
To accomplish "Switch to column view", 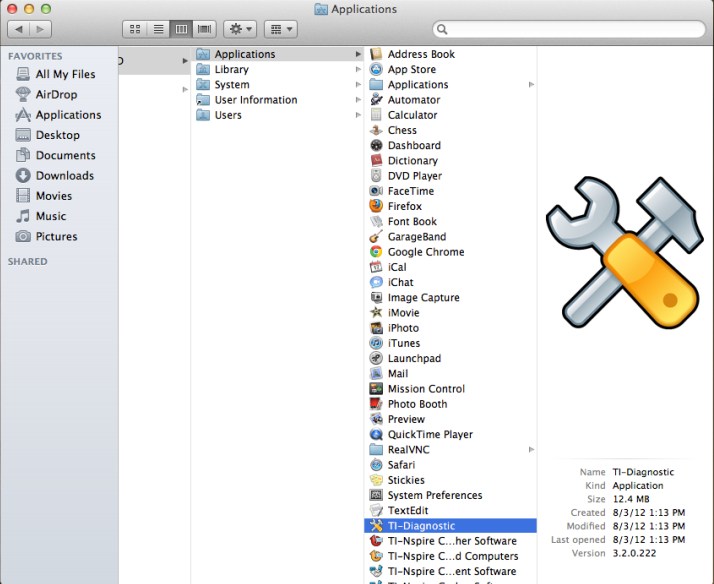I will [181, 29].
